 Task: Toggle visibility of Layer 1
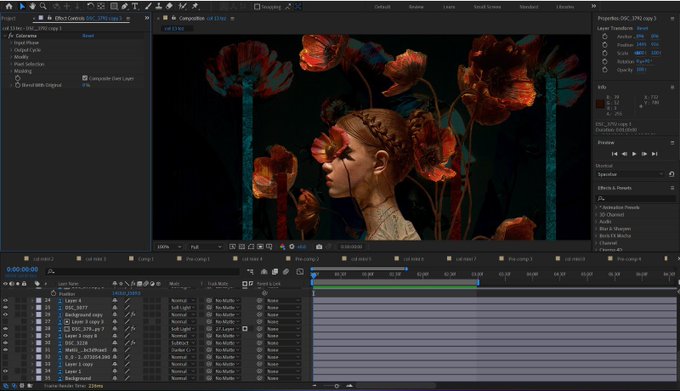pyautogui.click(x=5, y=371)
